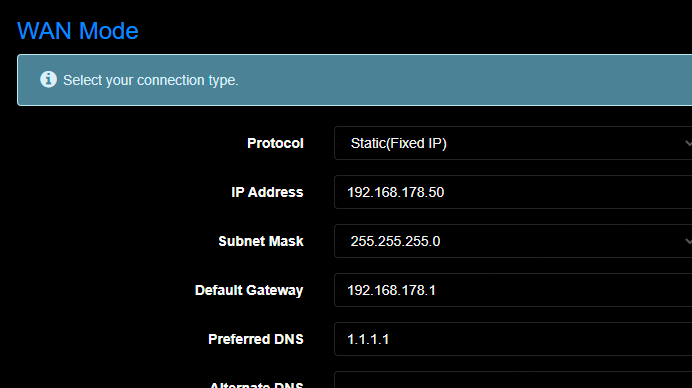The width and height of the screenshot is (692, 388).
Task: Click the Subnet Mask field label
Action: 261,241
